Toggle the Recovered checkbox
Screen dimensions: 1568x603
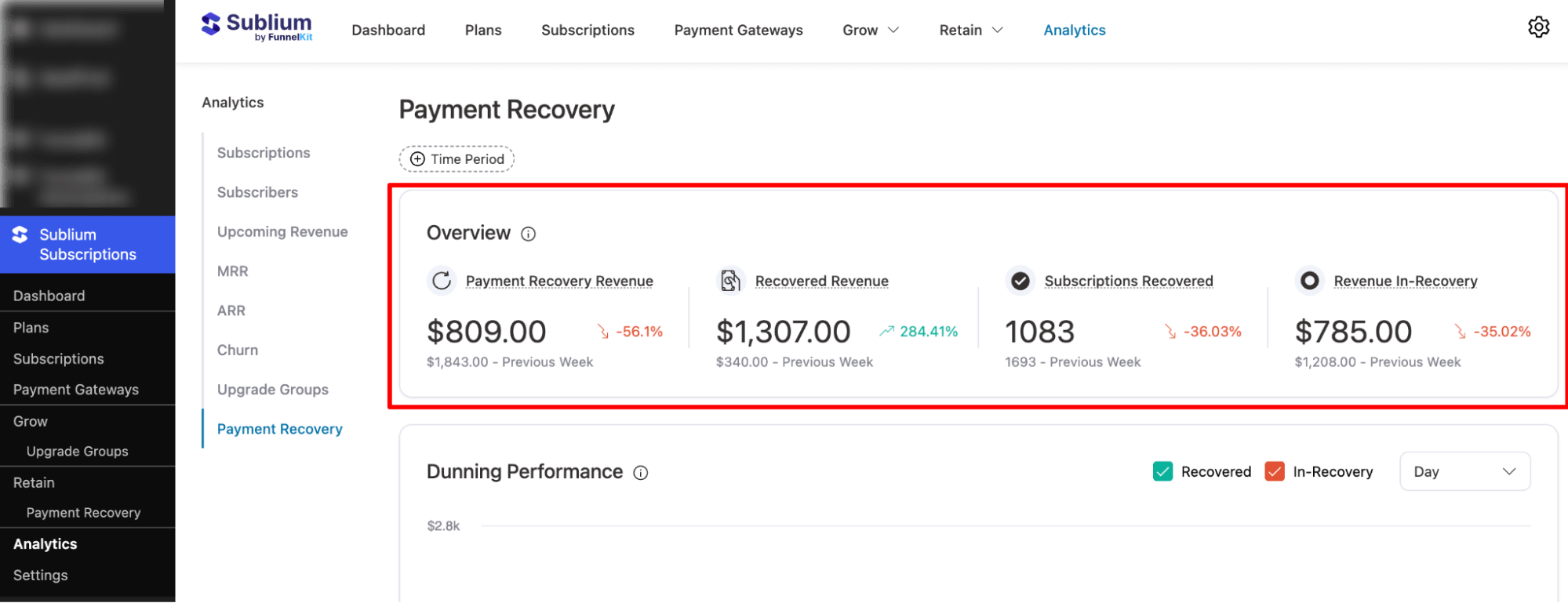pos(1162,471)
